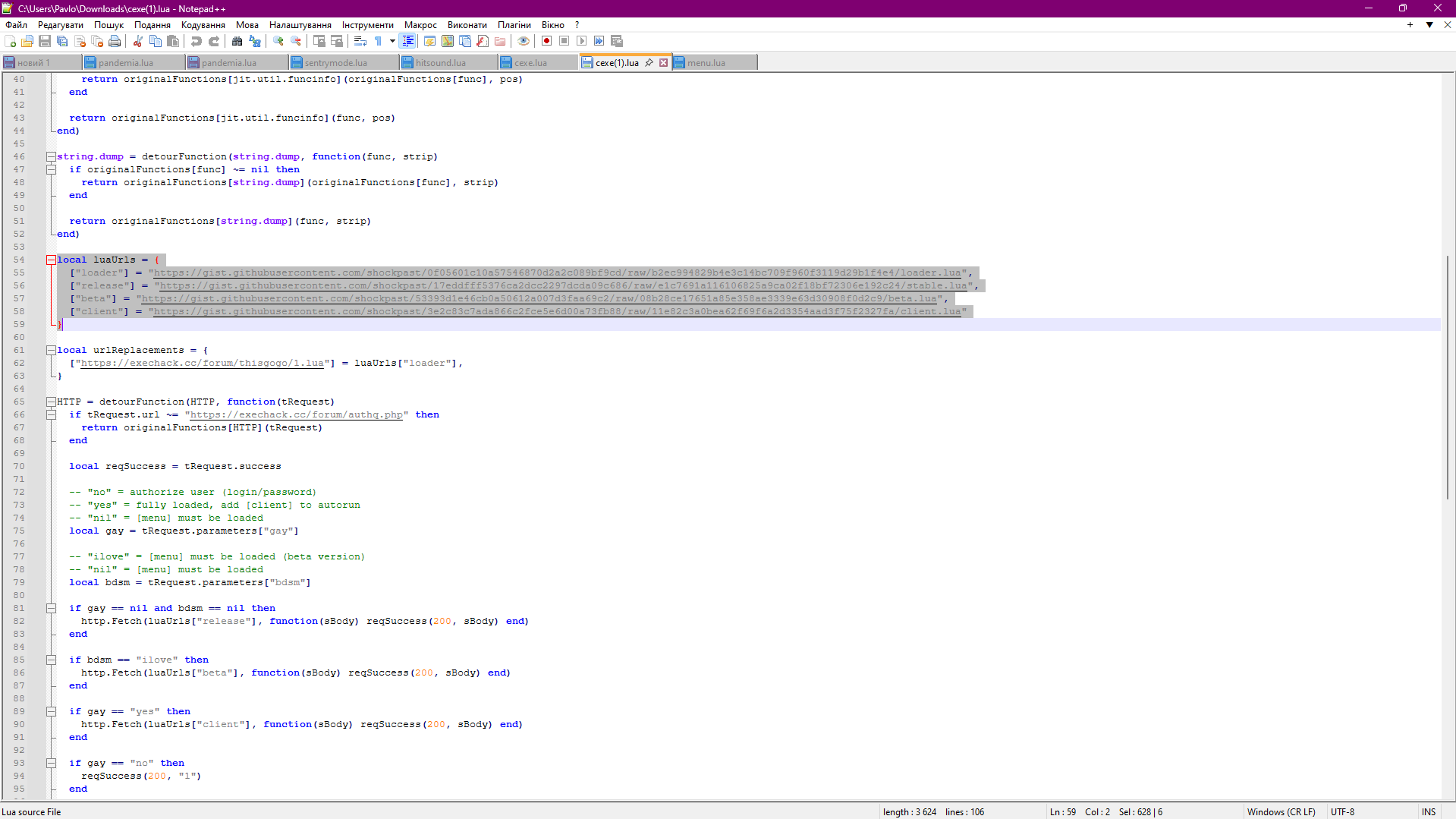Open the dropdown arrow beside the pilcrow icon
The image size is (1456, 819).
point(392,41)
